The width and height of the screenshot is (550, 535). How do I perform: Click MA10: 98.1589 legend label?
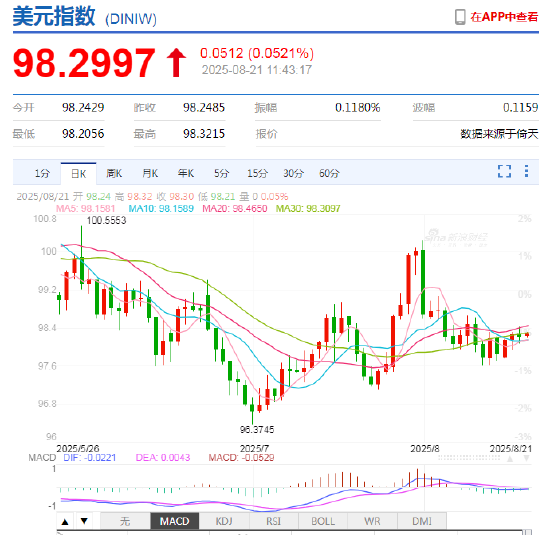click(x=161, y=209)
